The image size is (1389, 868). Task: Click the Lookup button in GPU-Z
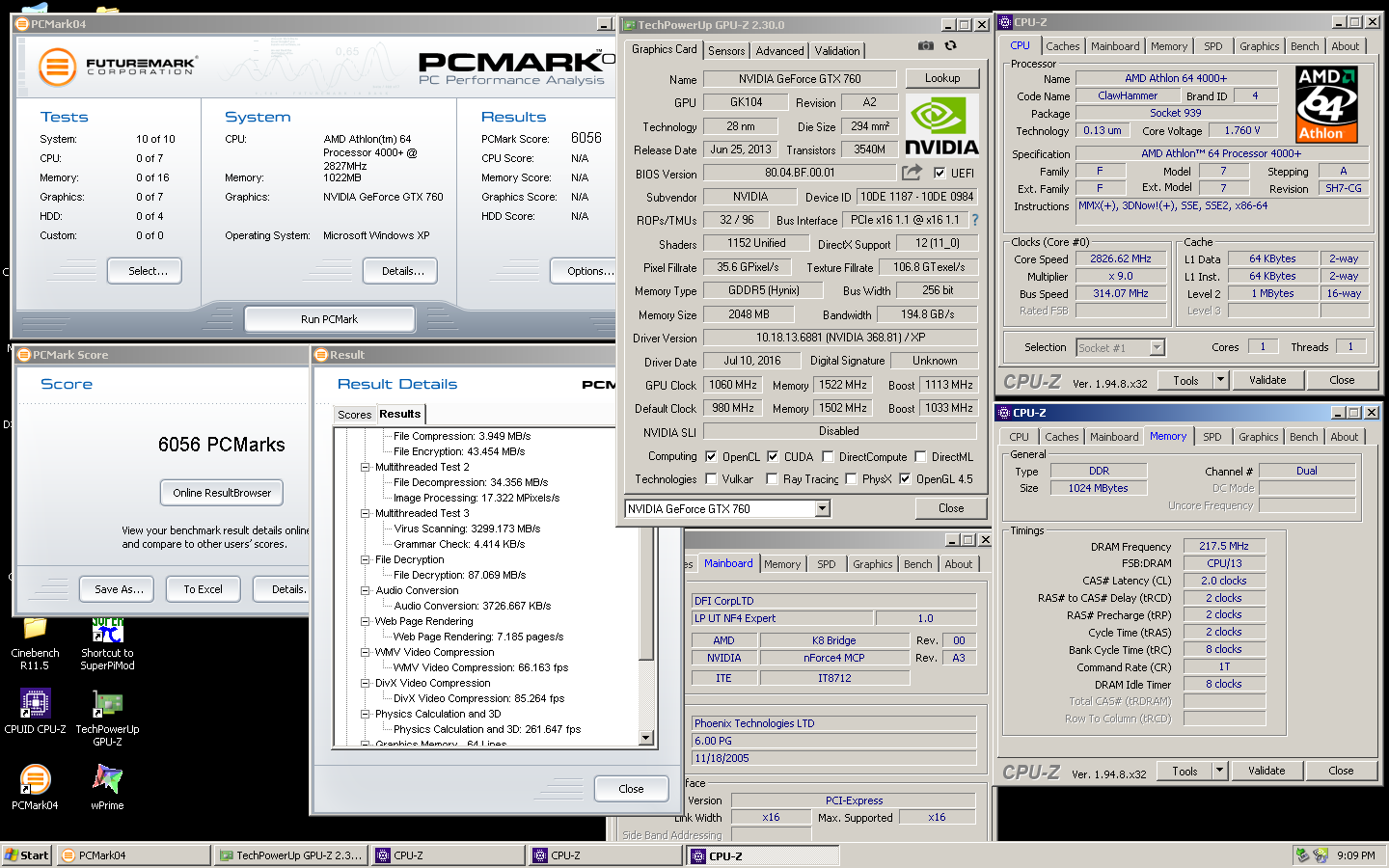point(942,78)
